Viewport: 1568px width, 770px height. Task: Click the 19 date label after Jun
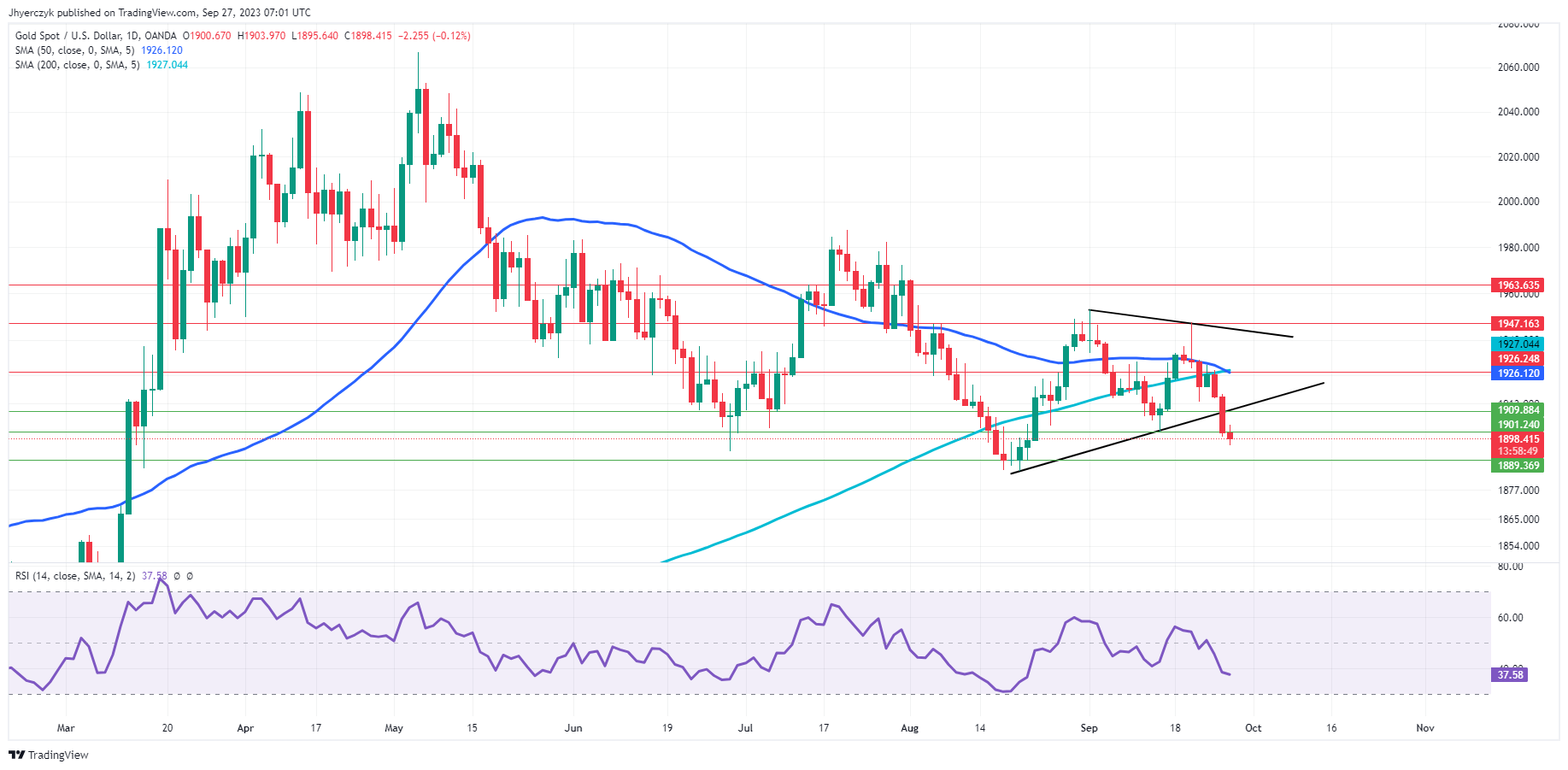point(667,728)
